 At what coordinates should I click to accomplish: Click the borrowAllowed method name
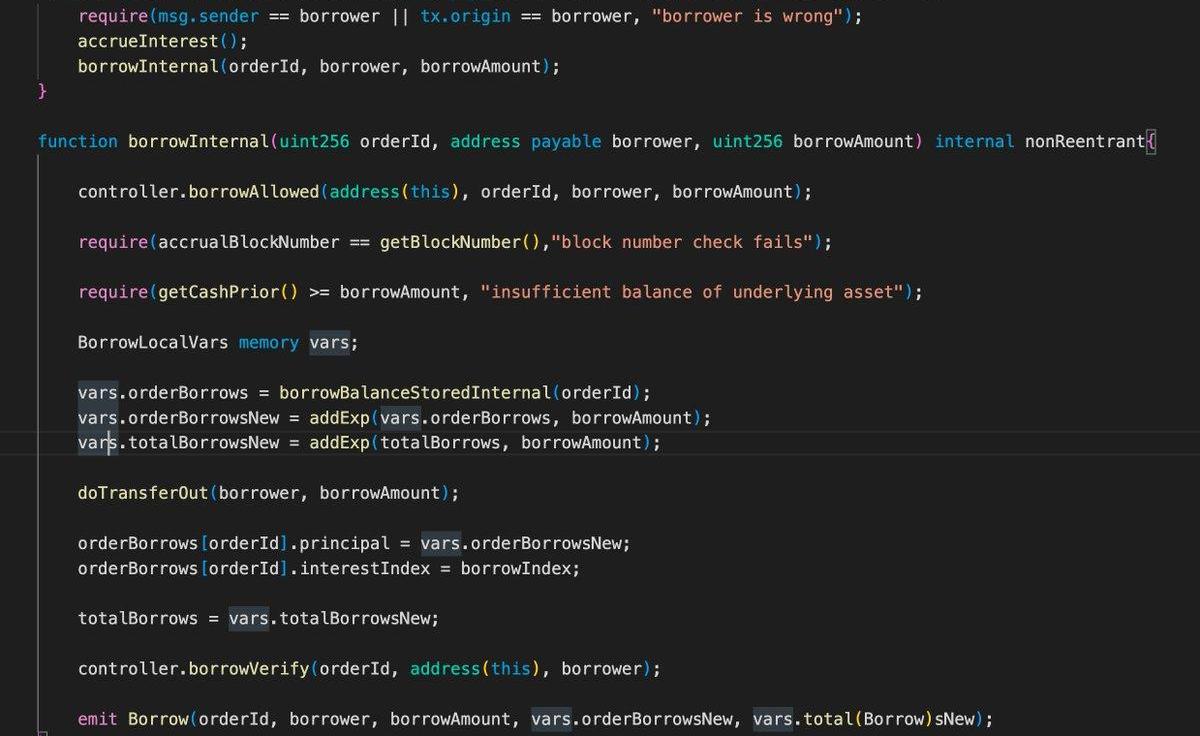click(253, 191)
